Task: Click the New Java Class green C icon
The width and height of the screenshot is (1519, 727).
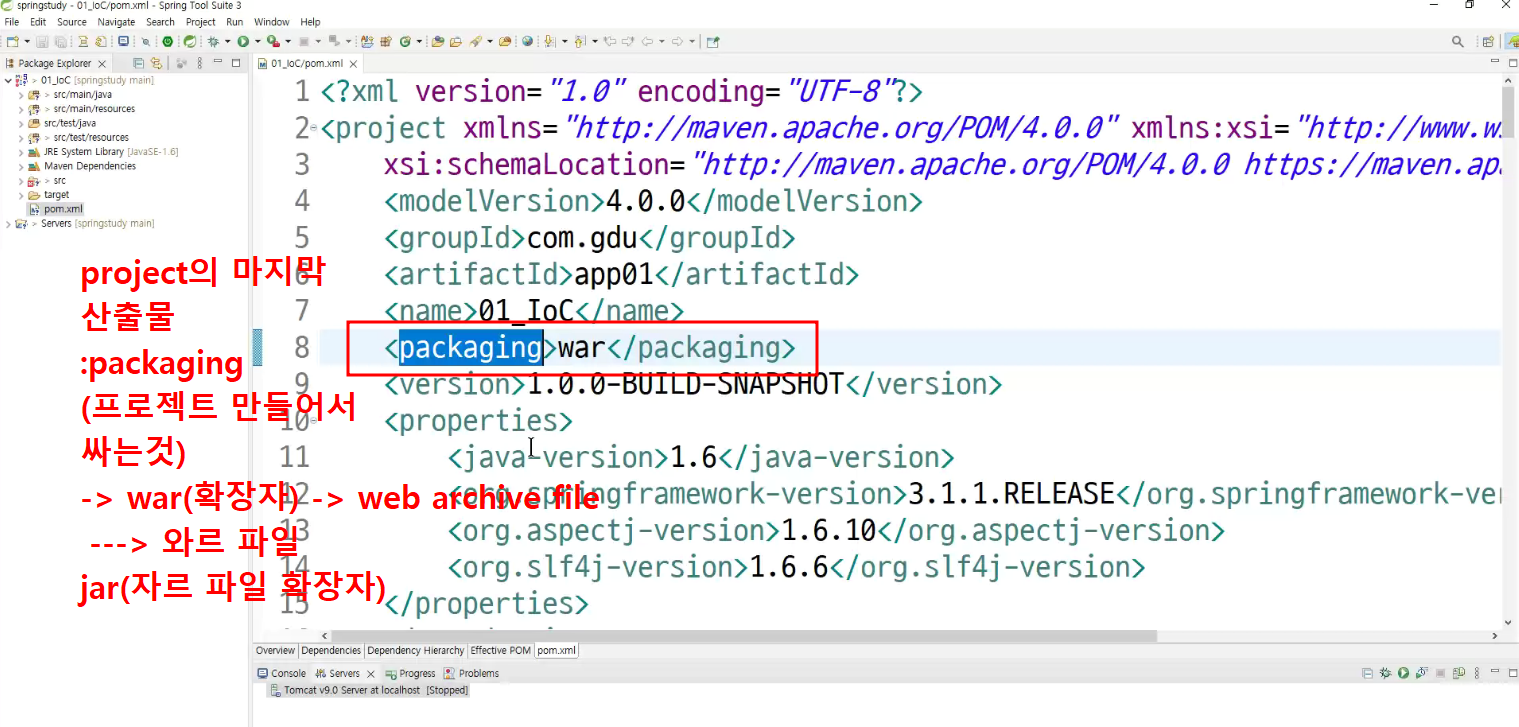Action: [x=405, y=42]
